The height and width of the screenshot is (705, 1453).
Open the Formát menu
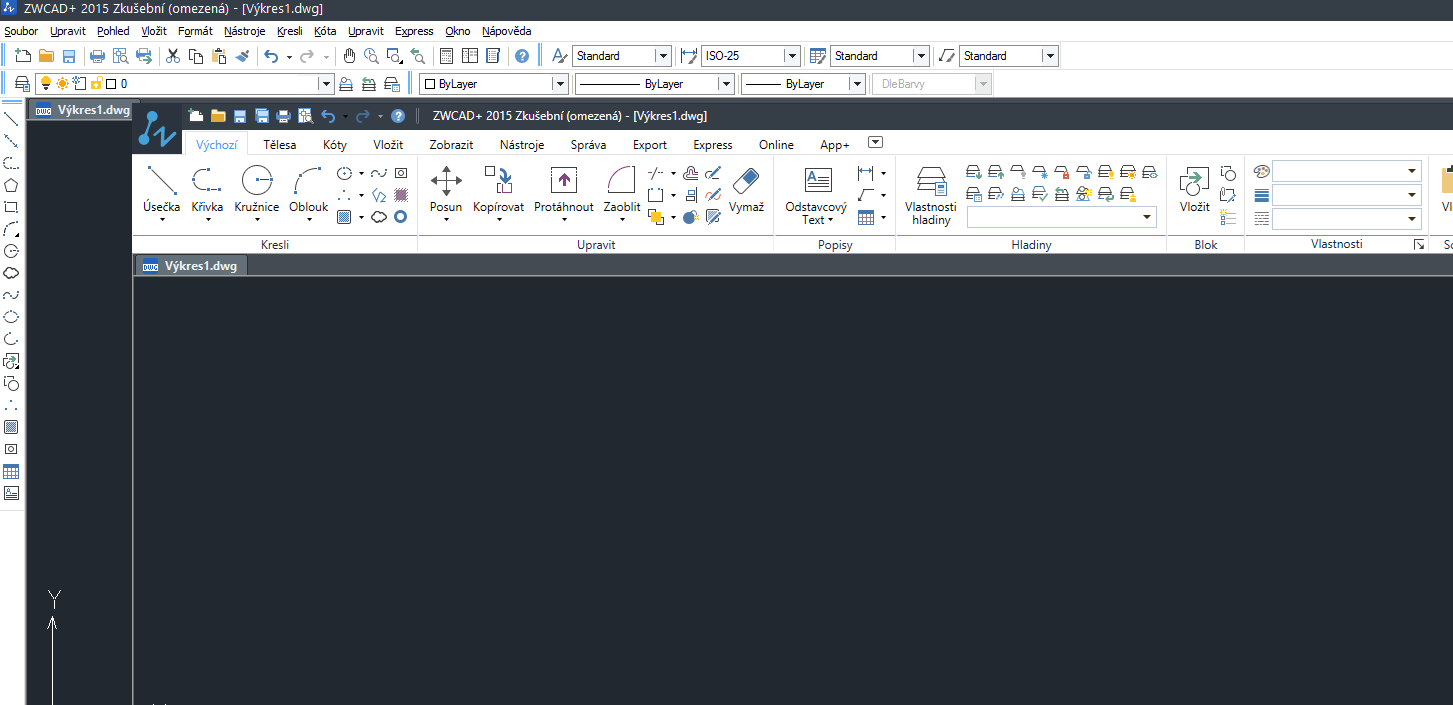pyautogui.click(x=195, y=31)
